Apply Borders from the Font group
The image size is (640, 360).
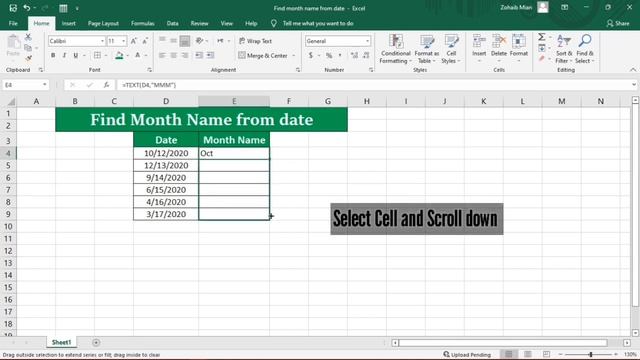97,56
